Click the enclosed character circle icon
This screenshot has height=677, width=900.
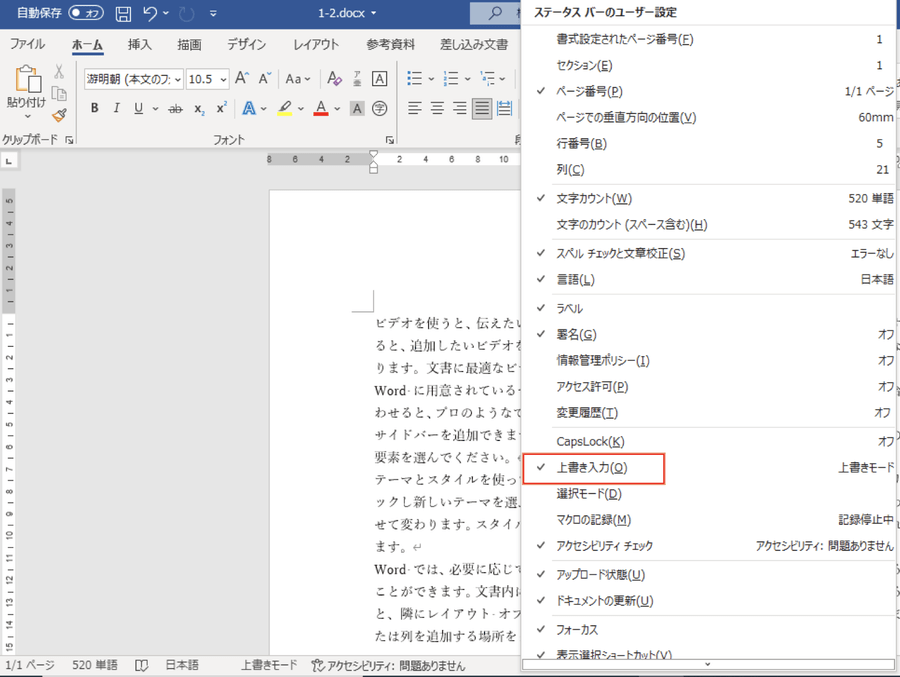(x=379, y=108)
